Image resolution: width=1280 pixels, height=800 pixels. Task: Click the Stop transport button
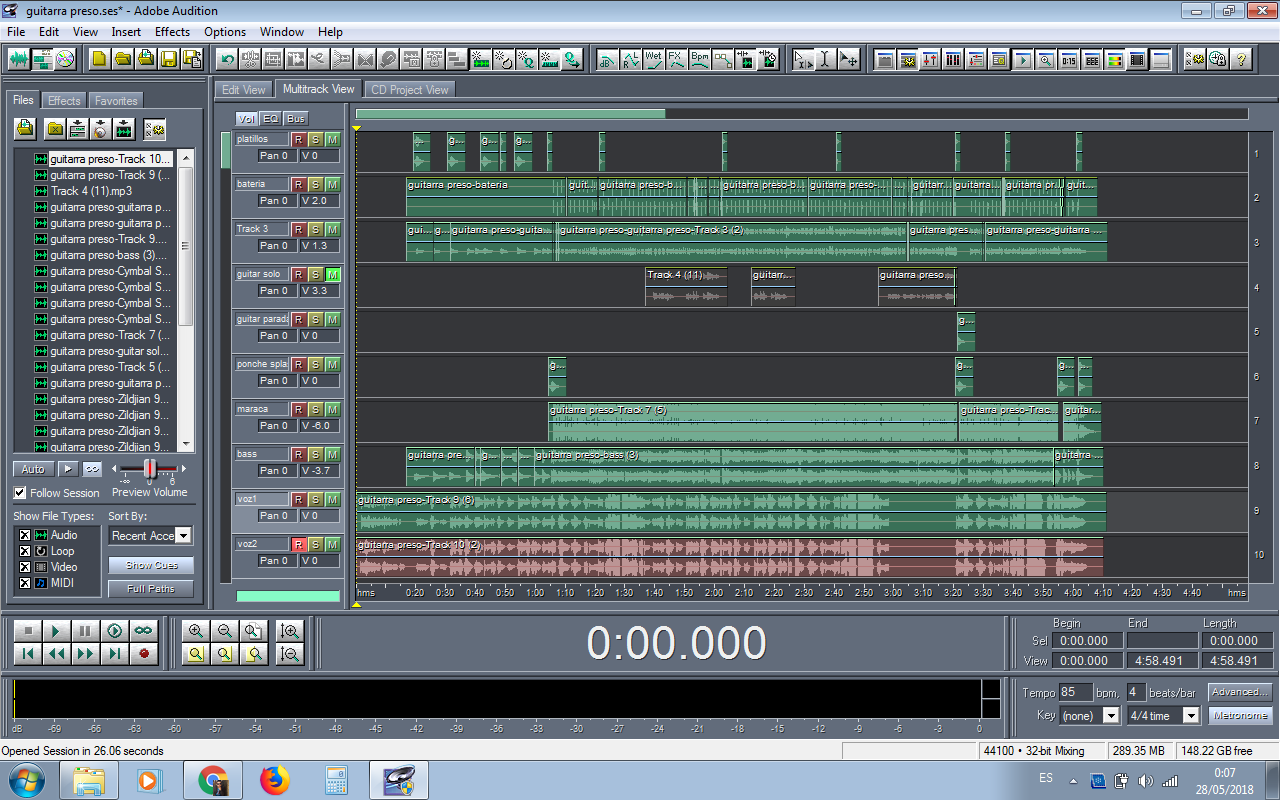click(28, 631)
